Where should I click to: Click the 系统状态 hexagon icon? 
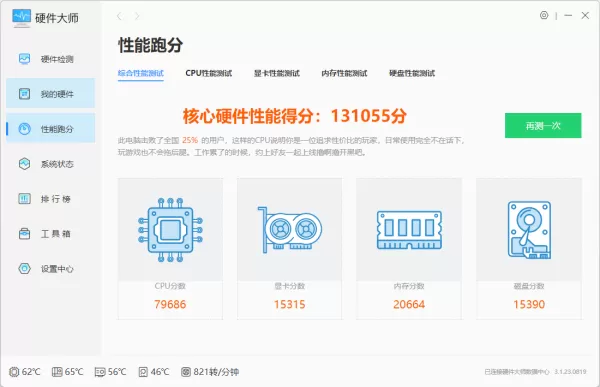point(24,164)
